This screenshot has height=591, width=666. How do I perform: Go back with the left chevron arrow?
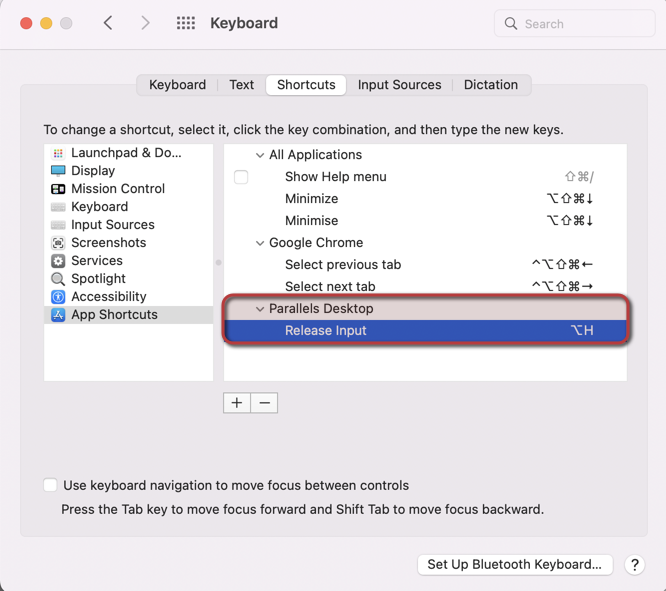108,23
